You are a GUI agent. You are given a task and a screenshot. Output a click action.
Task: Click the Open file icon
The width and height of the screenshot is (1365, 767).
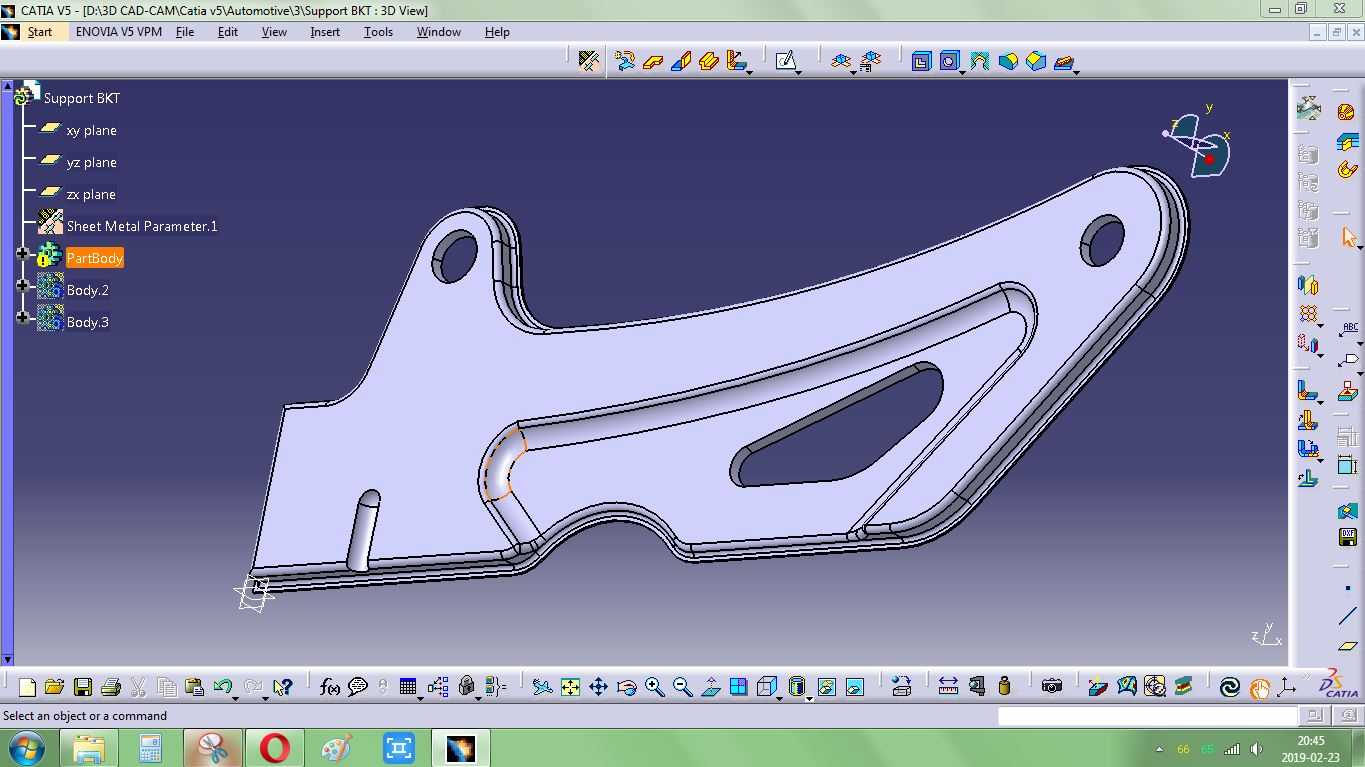click(x=54, y=687)
